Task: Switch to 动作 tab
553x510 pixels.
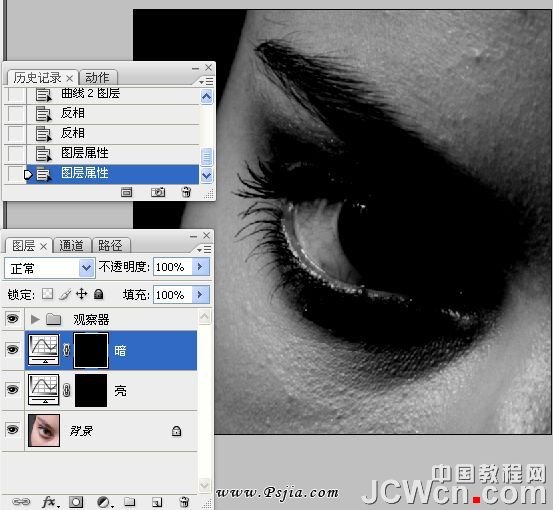Action: [97, 78]
